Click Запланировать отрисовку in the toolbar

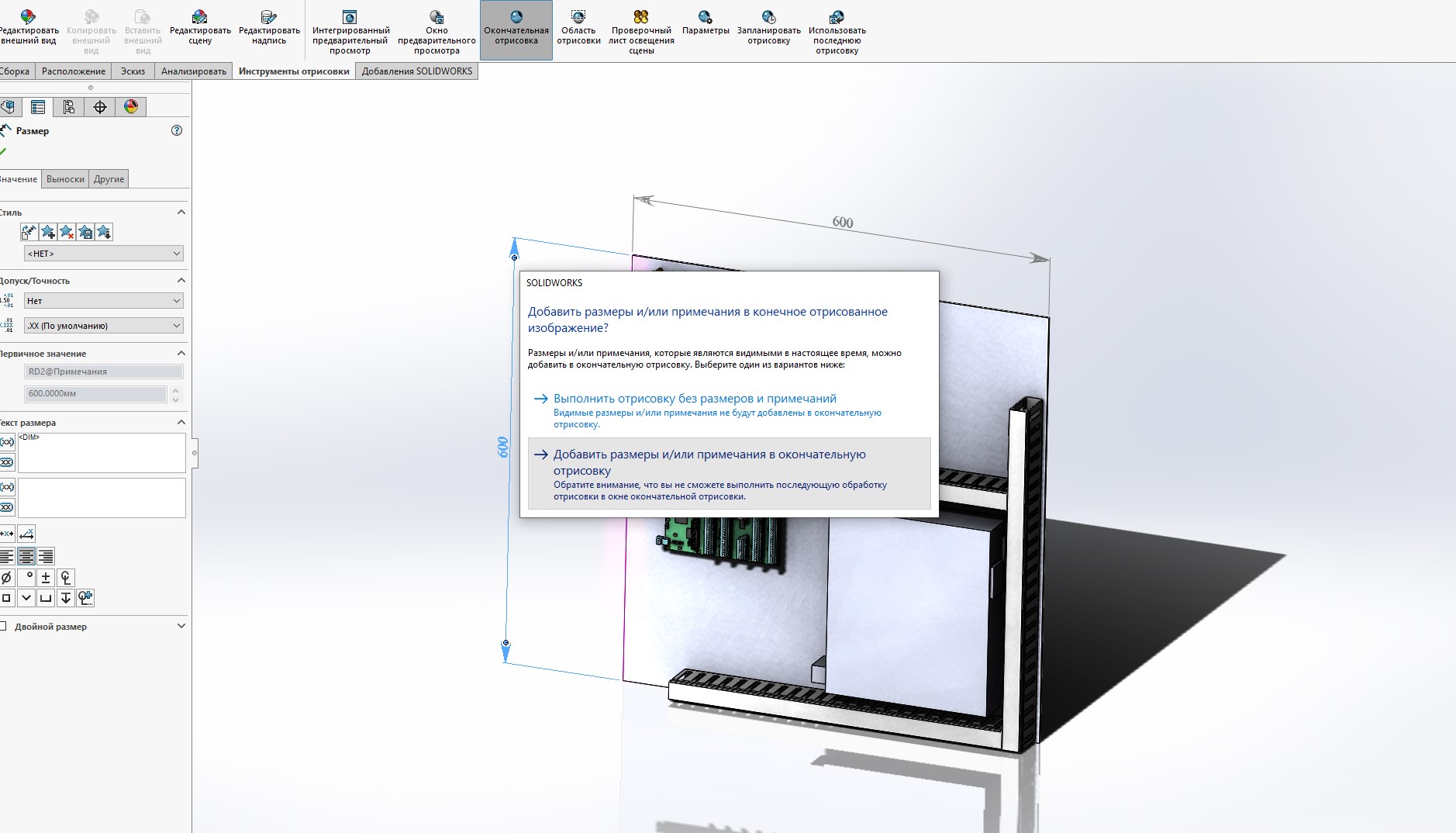[x=769, y=28]
